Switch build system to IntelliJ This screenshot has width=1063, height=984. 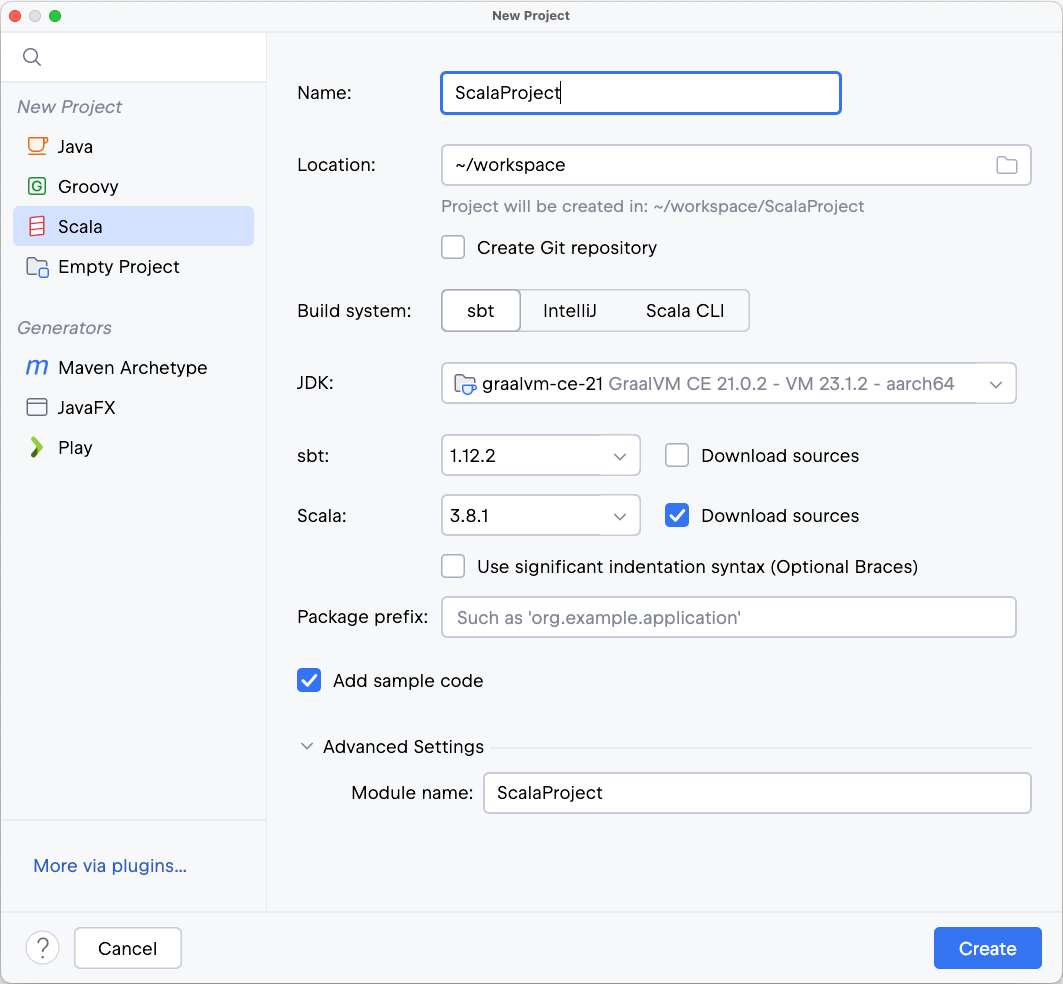click(570, 310)
